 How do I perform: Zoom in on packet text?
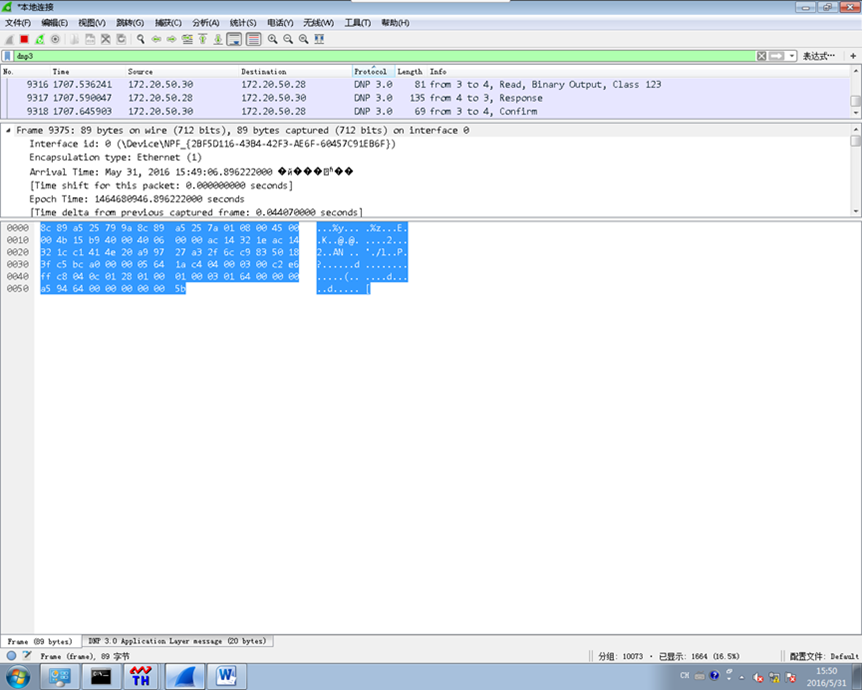point(272,39)
